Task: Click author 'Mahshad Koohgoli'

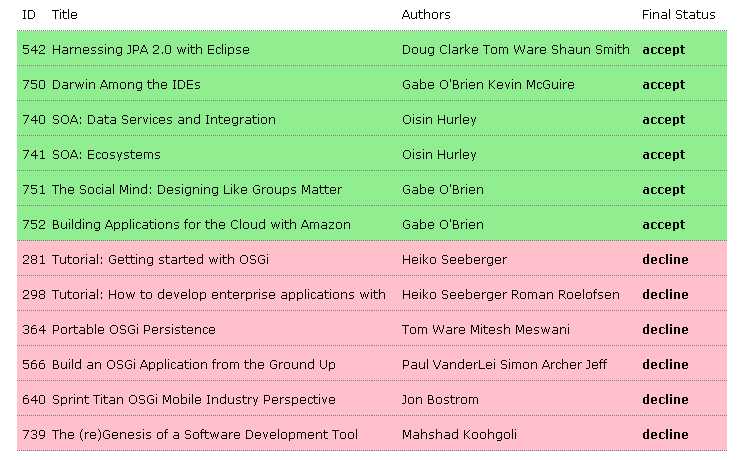Action: click(457, 434)
